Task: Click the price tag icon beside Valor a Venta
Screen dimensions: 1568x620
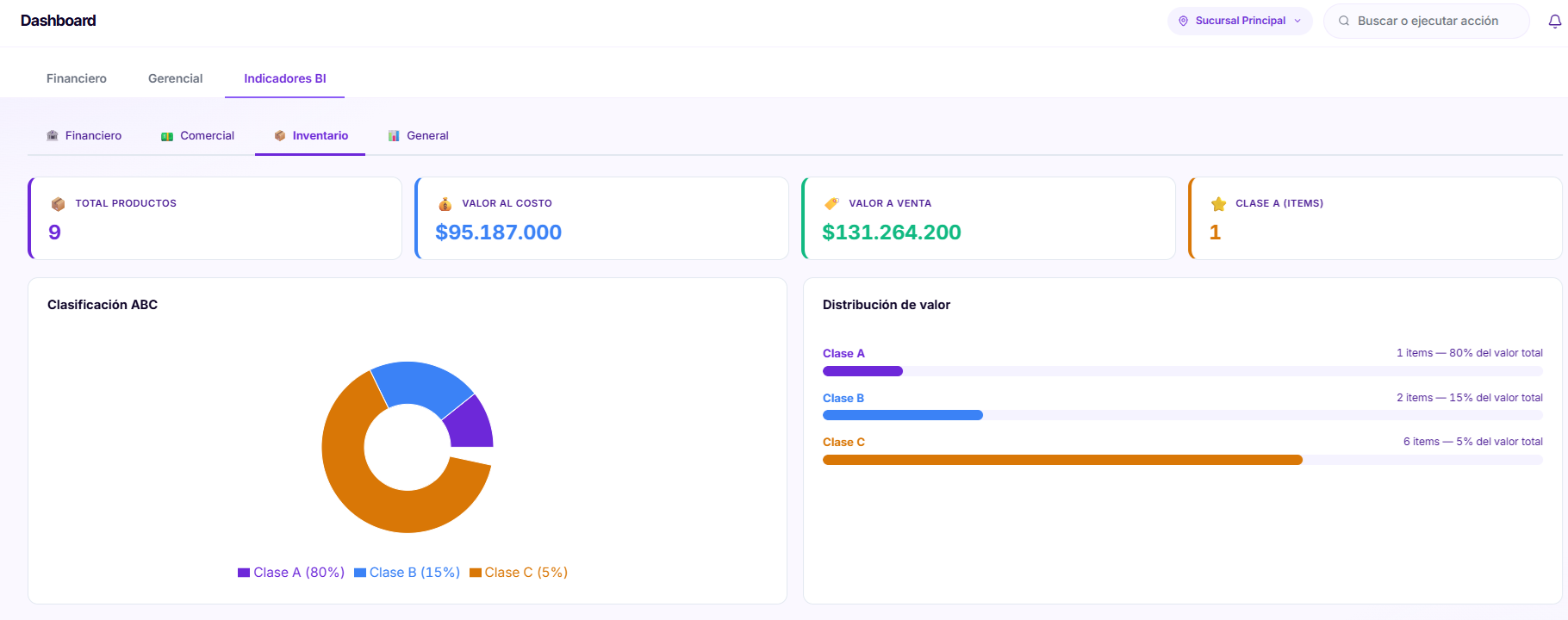Action: (831, 204)
